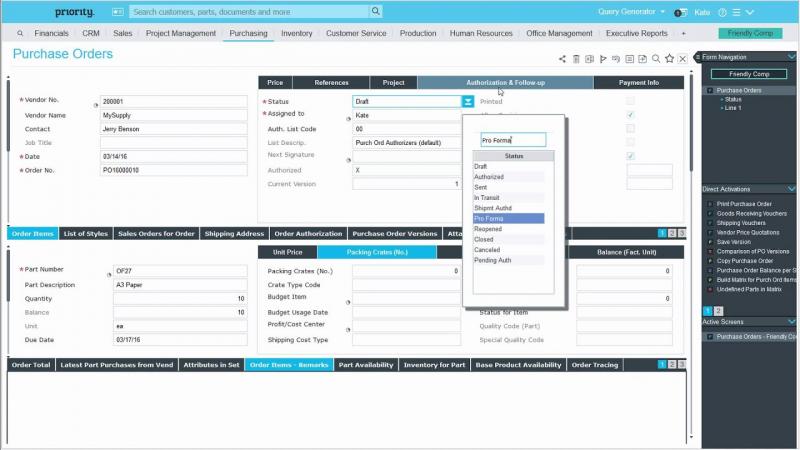The image size is (800, 450).
Task: Click the lookup icon beside Part Number field
Action: [109, 274]
